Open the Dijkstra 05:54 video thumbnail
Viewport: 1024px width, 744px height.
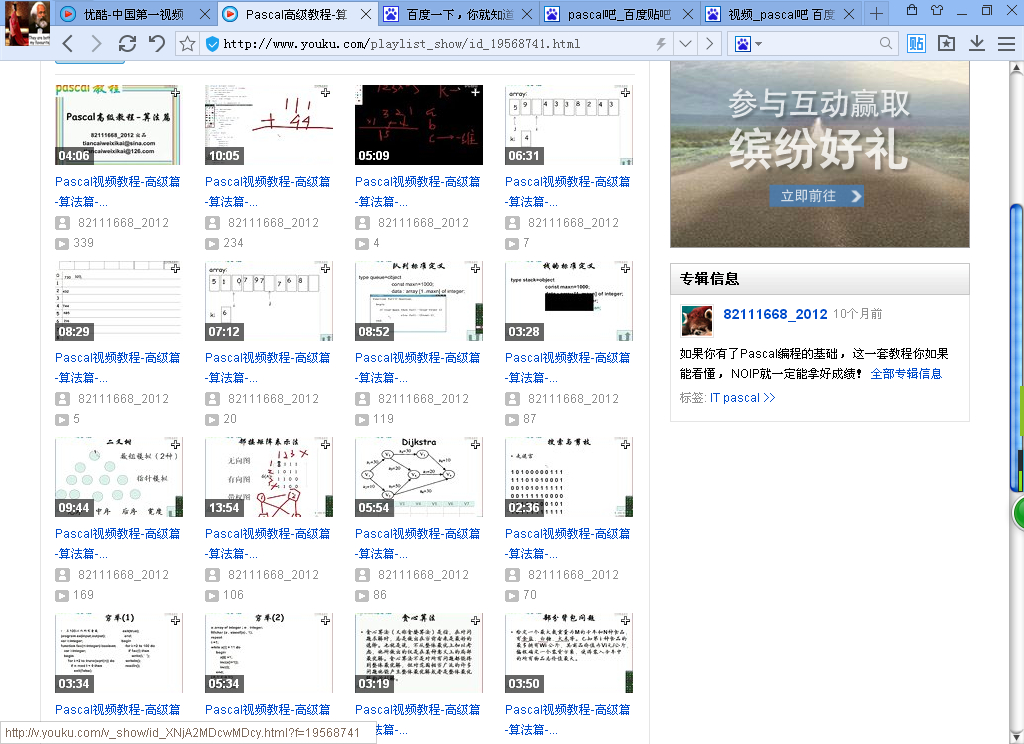coord(419,477)
